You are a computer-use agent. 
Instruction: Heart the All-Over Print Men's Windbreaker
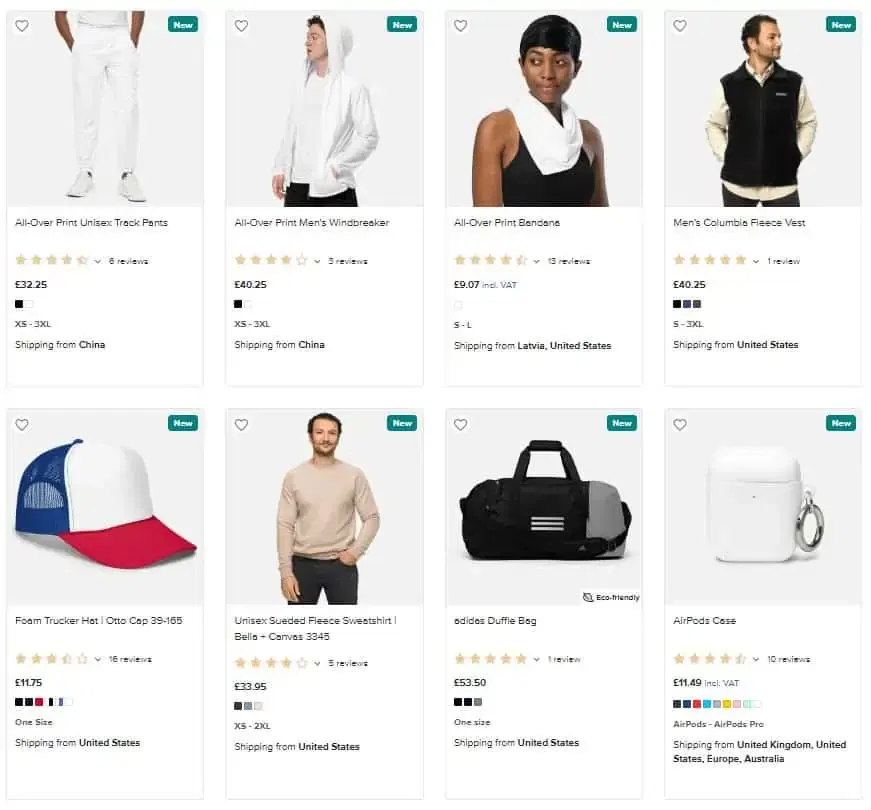[x=241, y=26]
